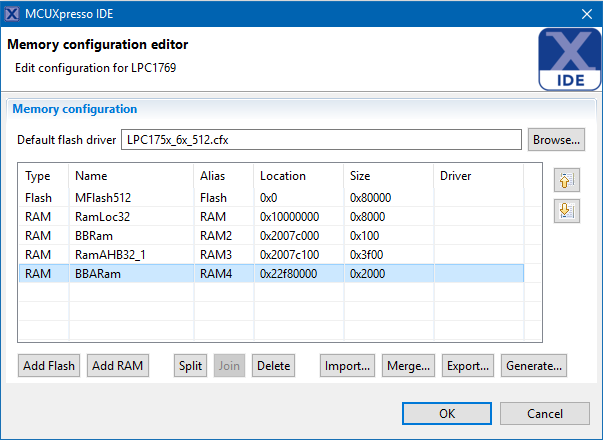603x440 pixels.
Task: Click the Add RAM button
Action: pyautogui.click(x=118, y=366)
